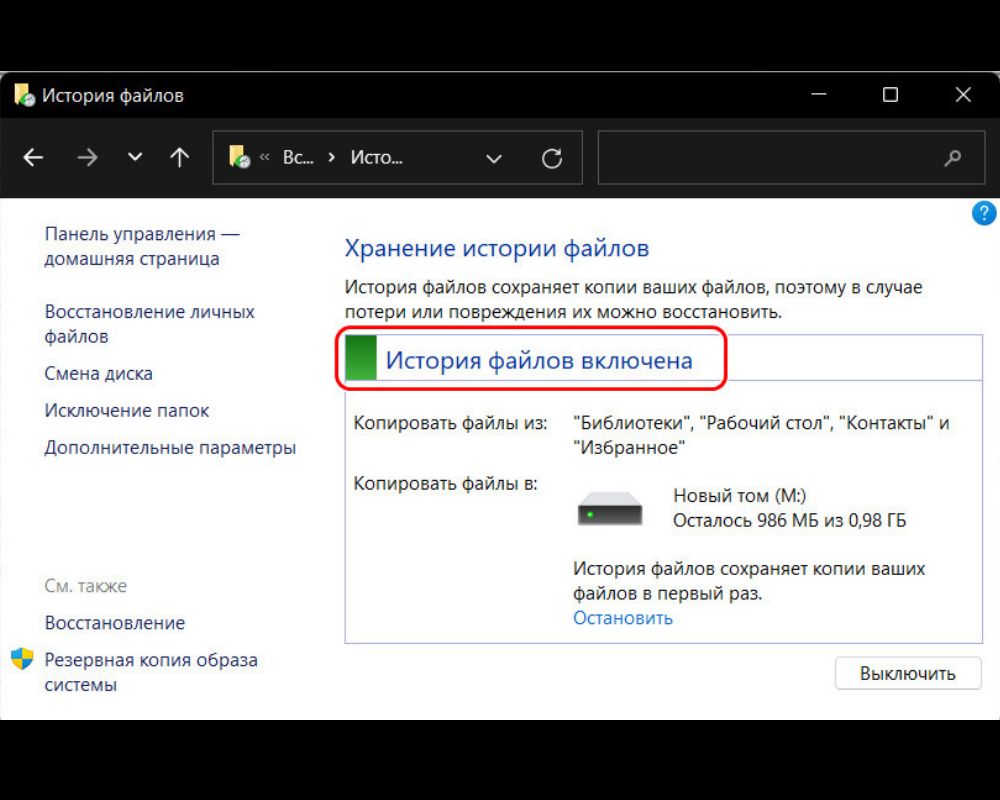This screenshot has width=1000, height=800.
Task: Click the 'История файлов включена' status heading
Action: [539, 360]
